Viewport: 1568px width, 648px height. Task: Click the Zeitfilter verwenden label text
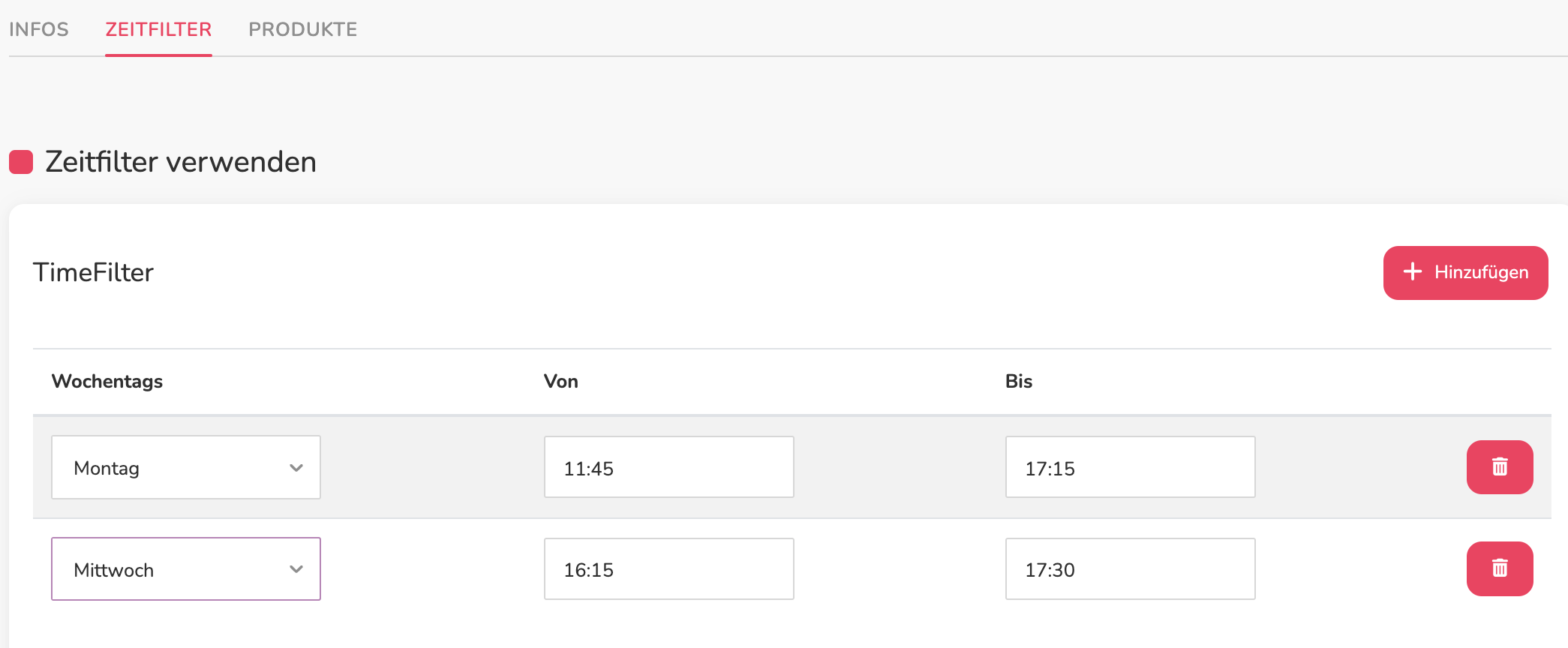181,162
